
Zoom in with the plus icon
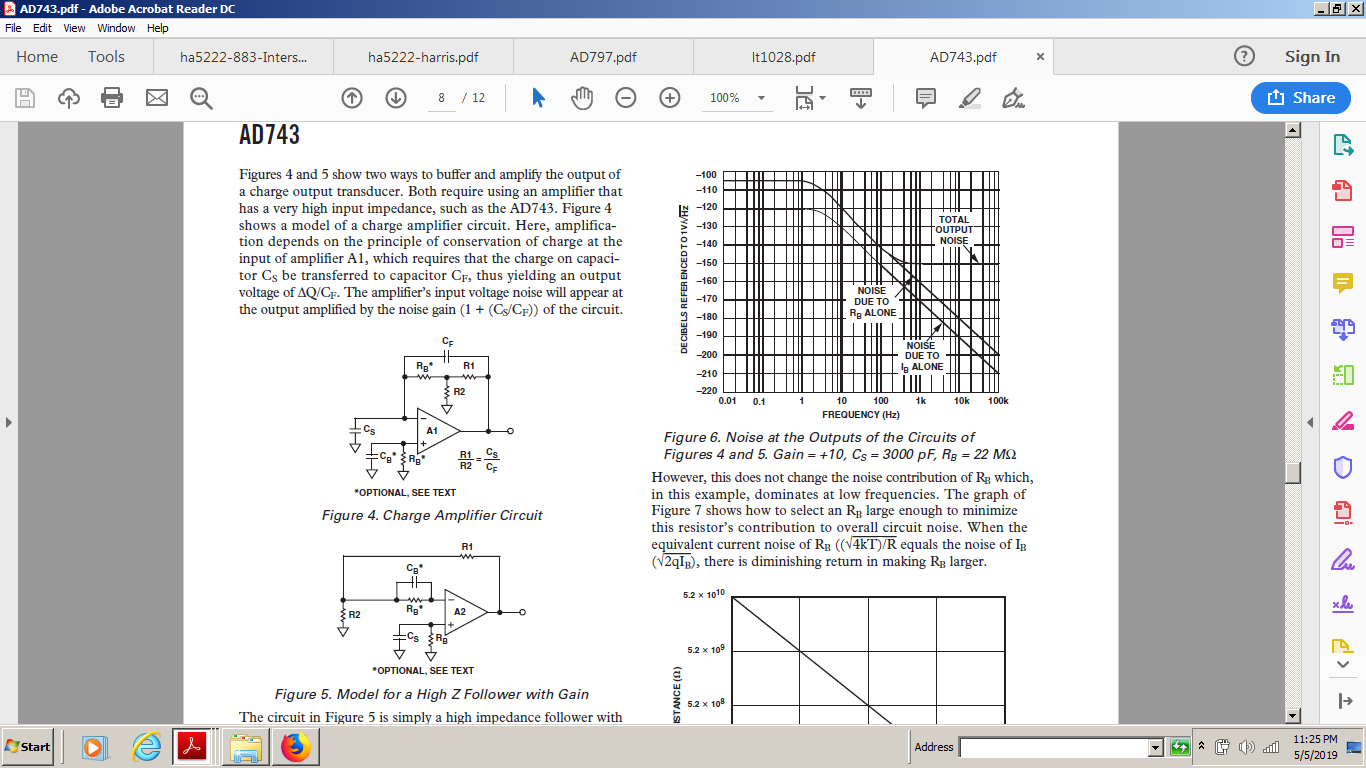click(x=670, y=98)
